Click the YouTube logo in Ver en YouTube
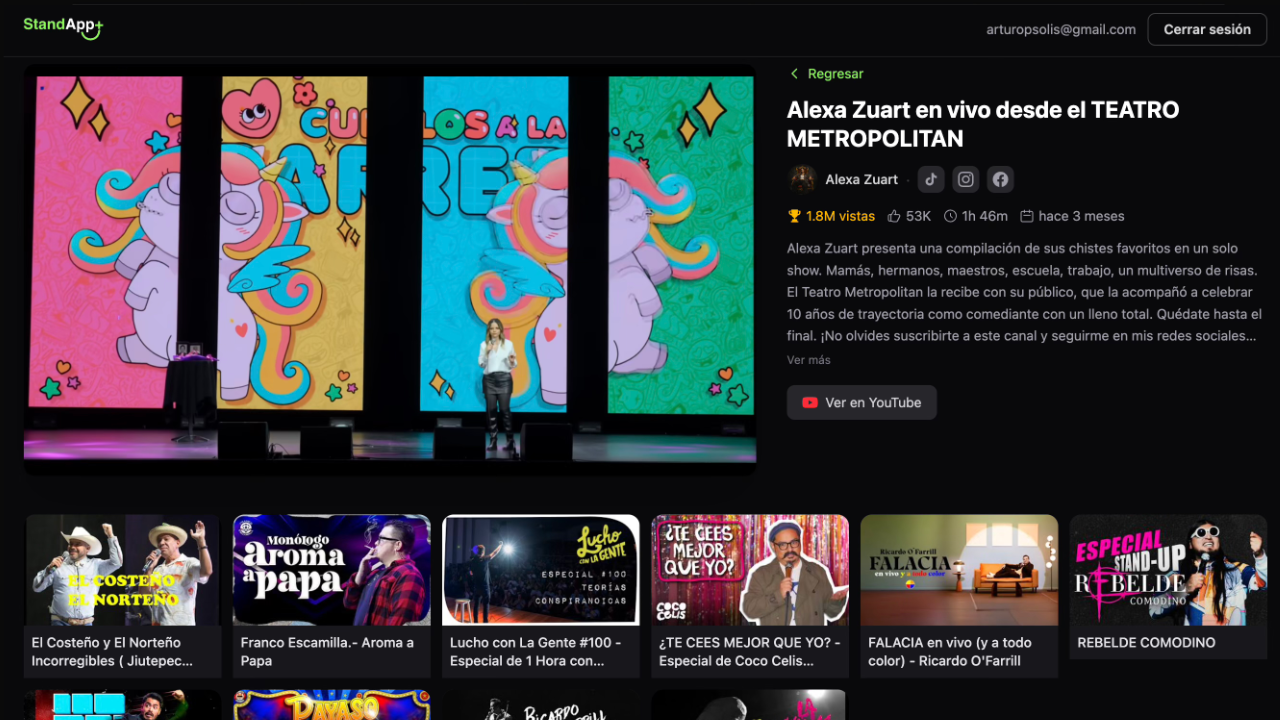1280x720 pixels. coord(810,403)
